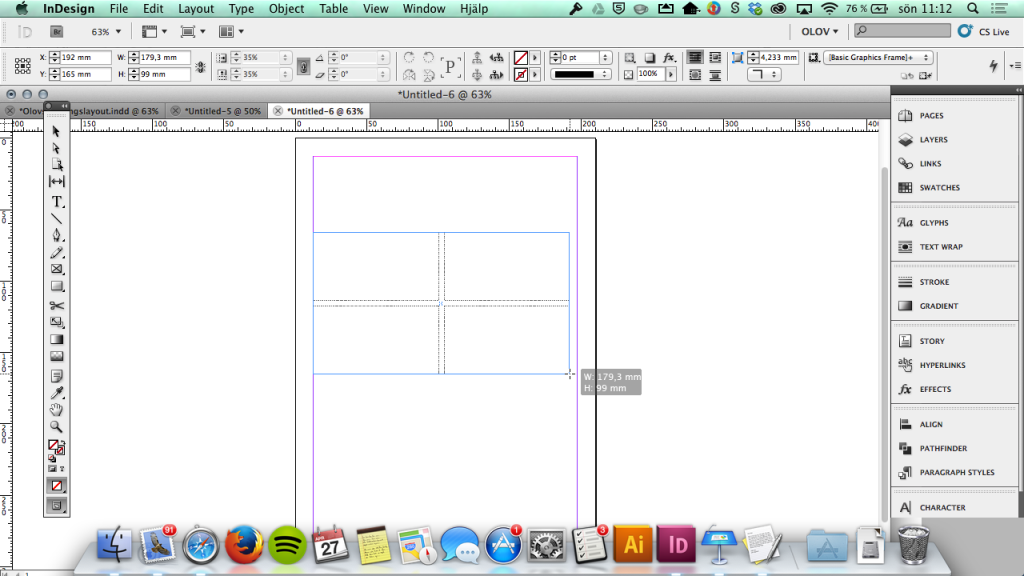The image size is (1024, 576).
Task: Open the stroke type dropdown
Action: pos(581,74)
